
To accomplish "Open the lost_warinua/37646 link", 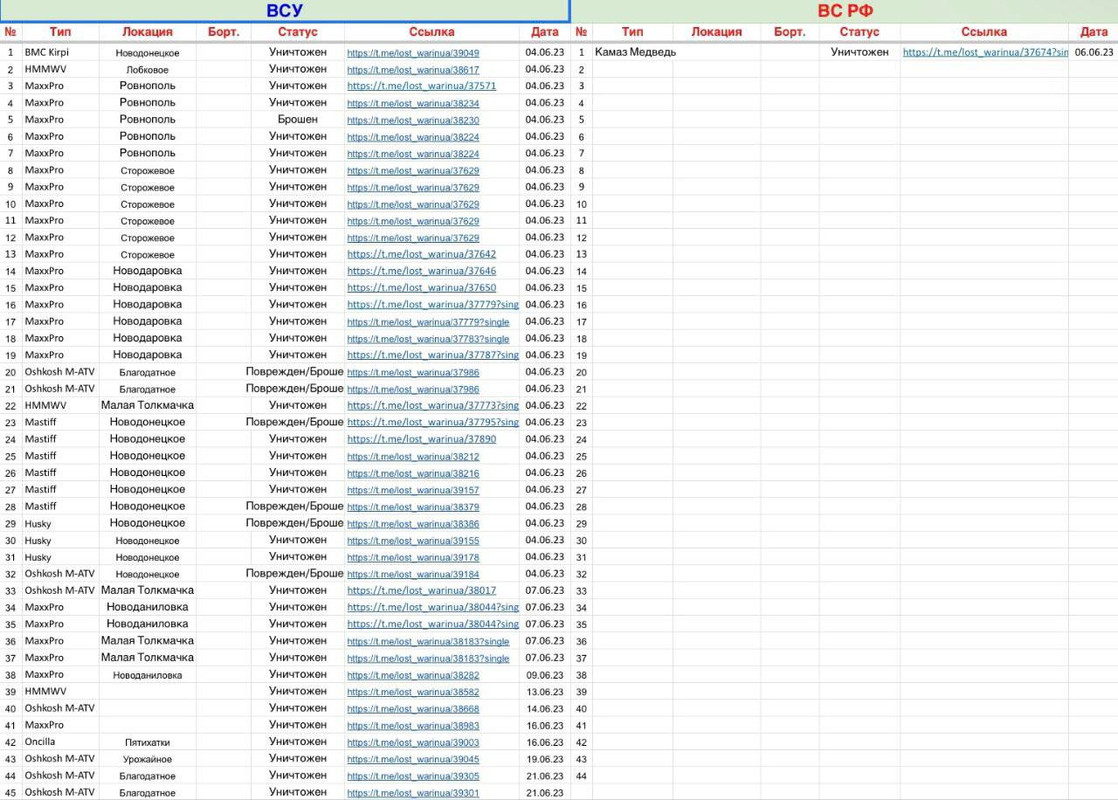I will coord(421,271).
